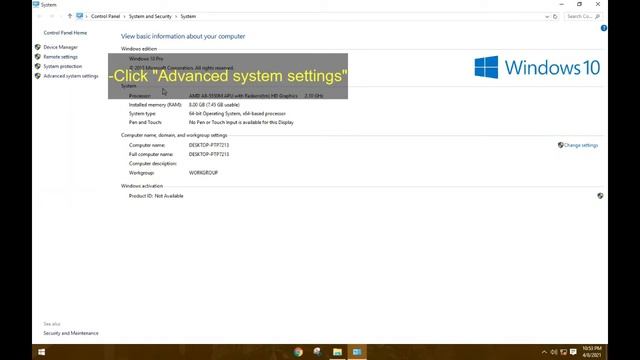Click the shield icon beside Change settings

560,145
